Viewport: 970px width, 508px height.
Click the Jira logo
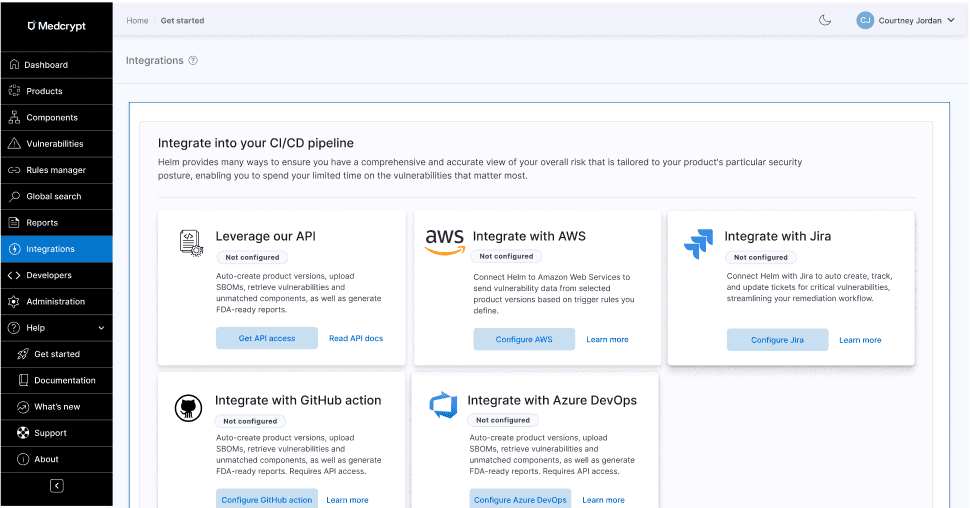point(698,243)
